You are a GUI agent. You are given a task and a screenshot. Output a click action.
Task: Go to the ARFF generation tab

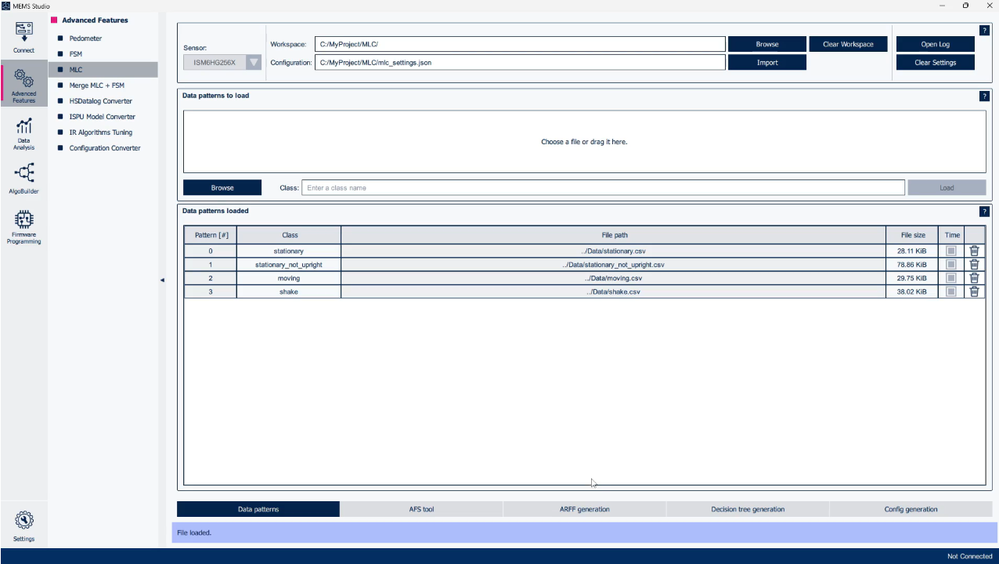pos(584,509)
